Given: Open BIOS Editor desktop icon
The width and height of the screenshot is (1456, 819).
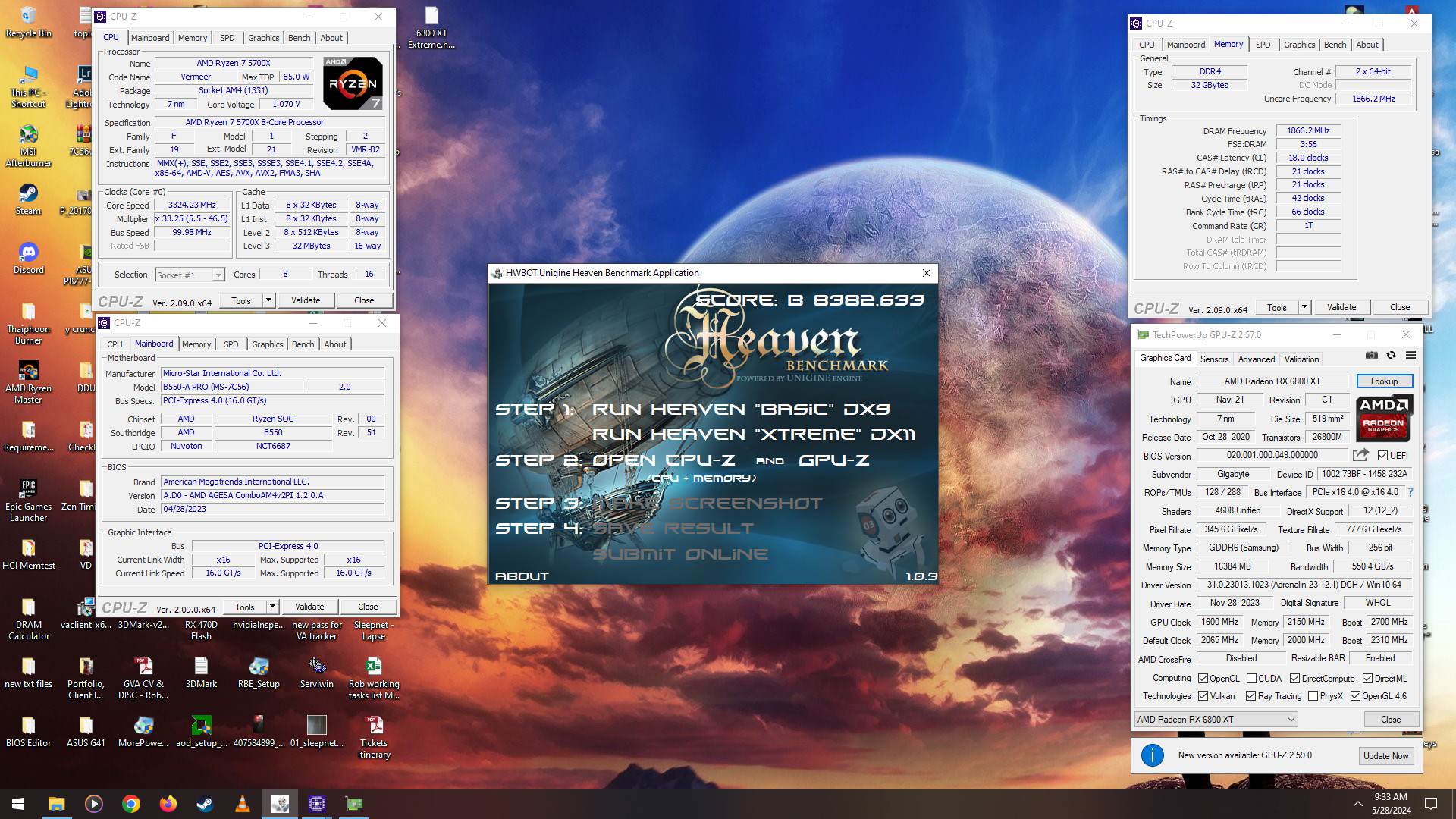Looking at the screenshot, I should click(28, 732).
